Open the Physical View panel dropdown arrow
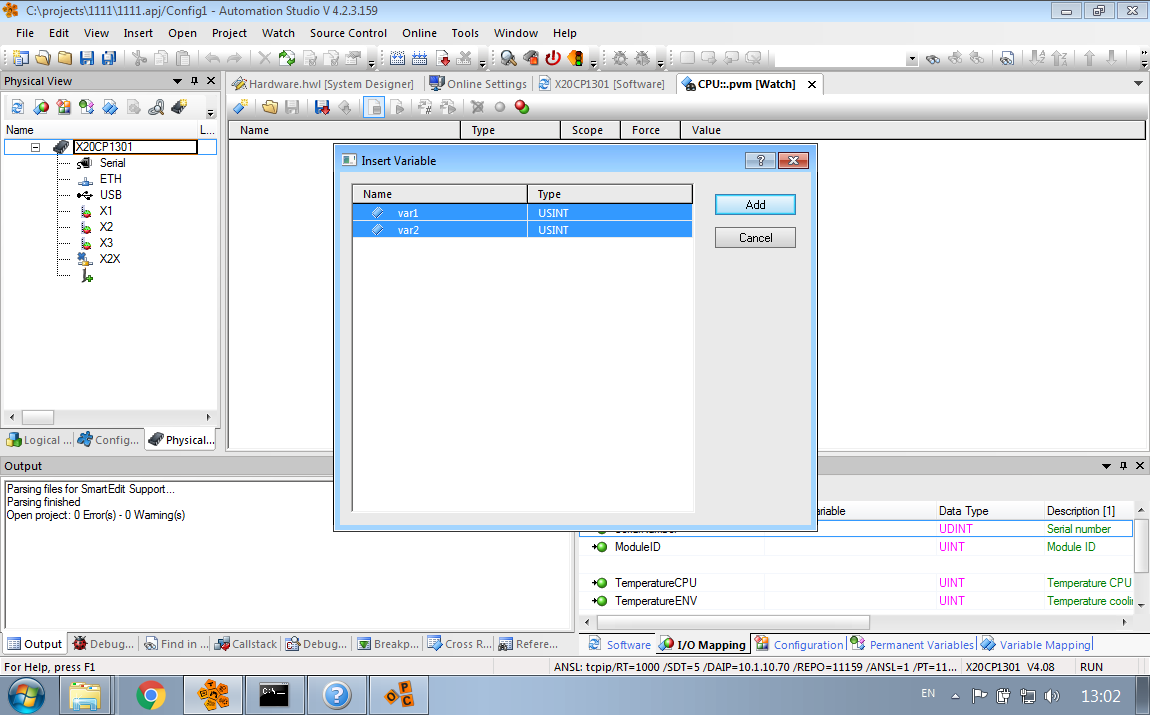 (177, 81)
